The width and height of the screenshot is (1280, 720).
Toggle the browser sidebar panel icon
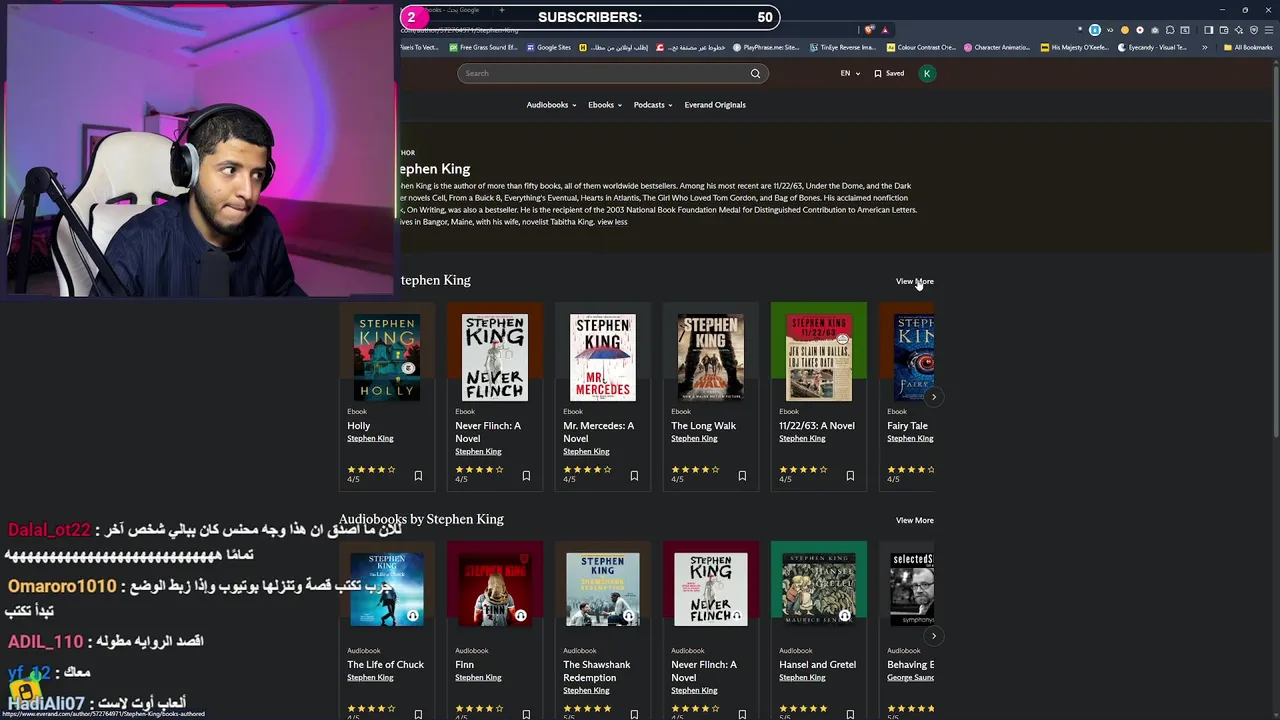point(1208,30)
